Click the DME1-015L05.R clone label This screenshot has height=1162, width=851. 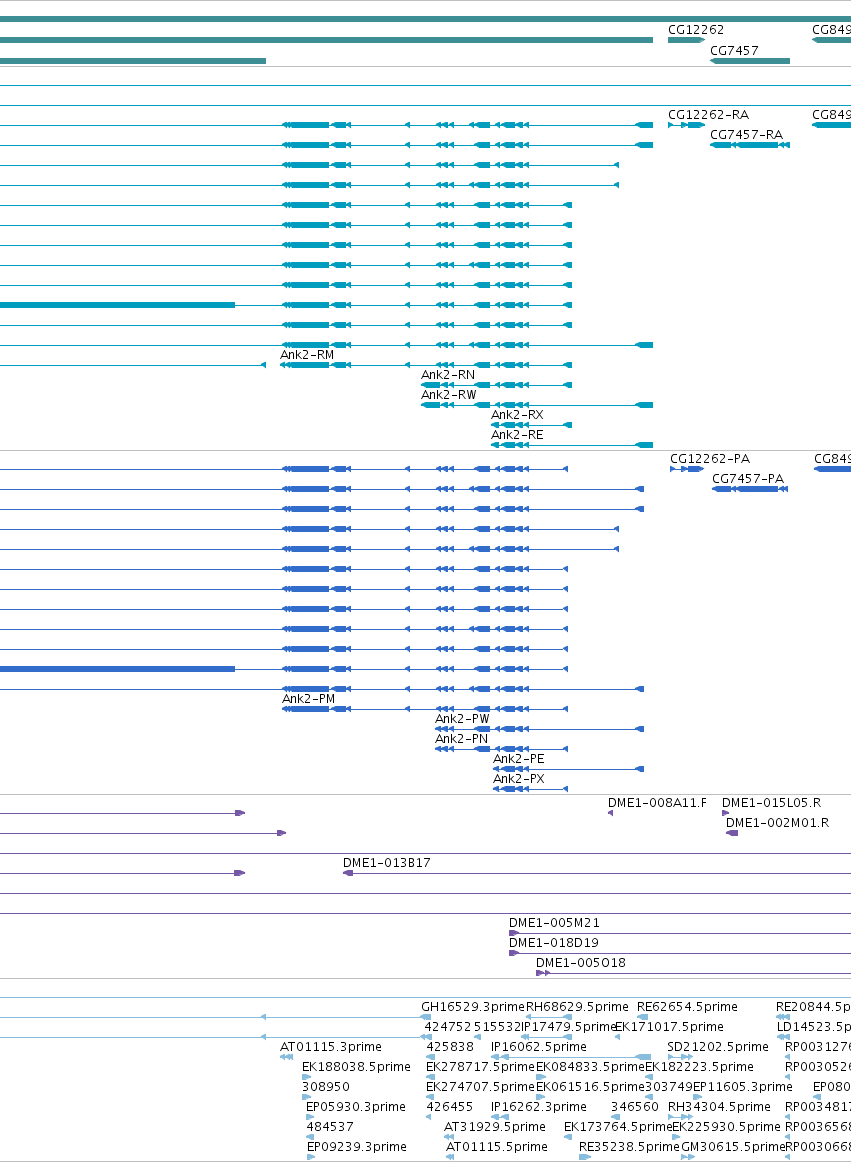(x=771, y=803)
